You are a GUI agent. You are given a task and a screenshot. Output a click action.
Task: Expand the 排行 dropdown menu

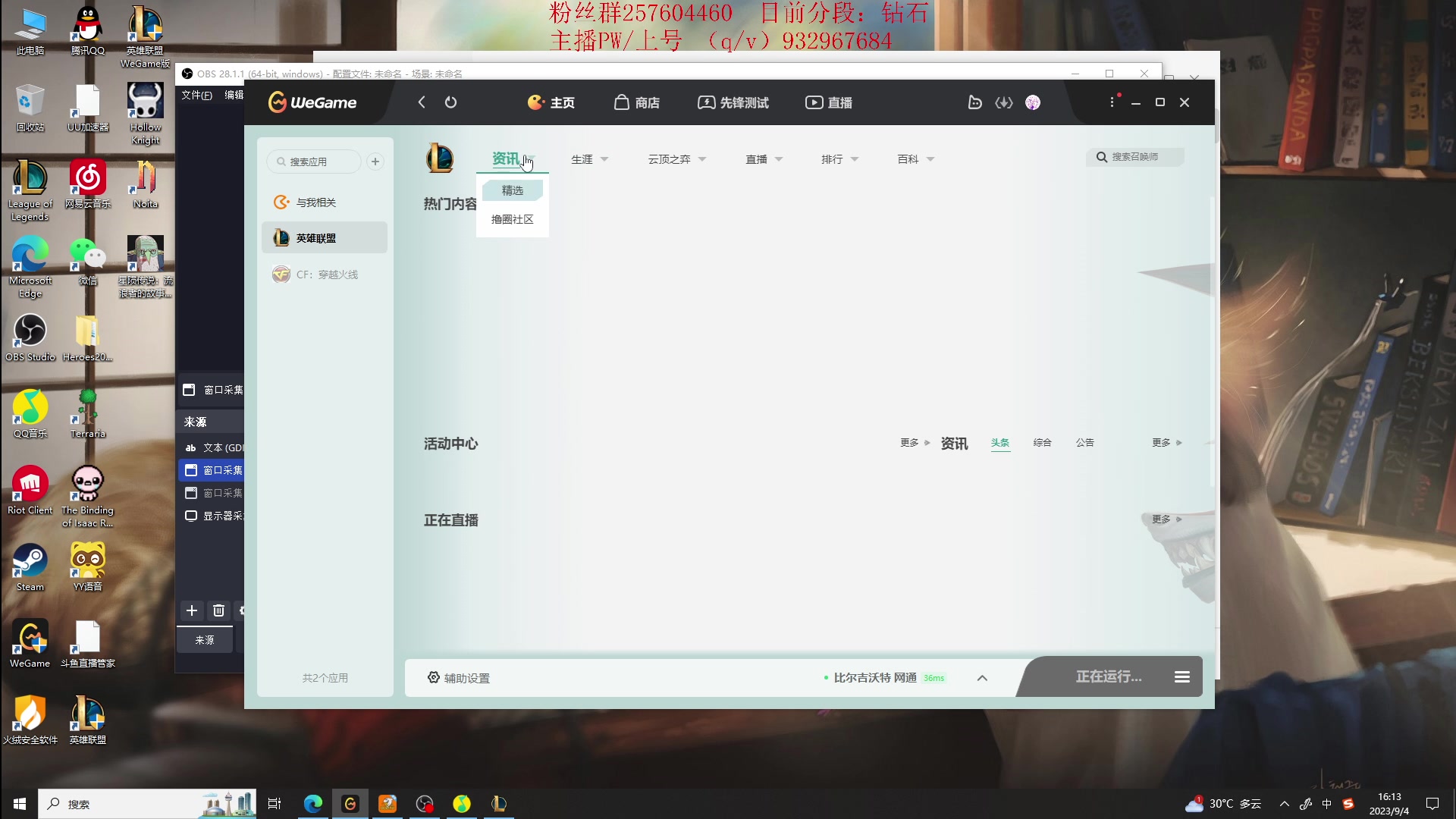tap(838, 159)
